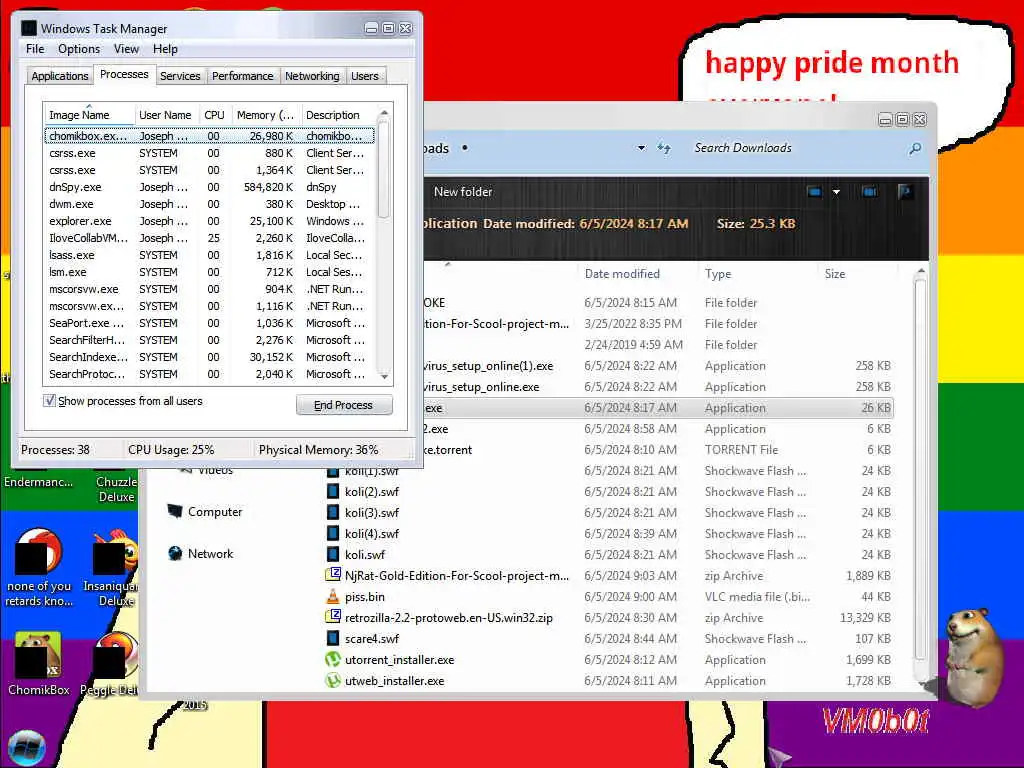This screenshot has width=1024, height=768.
Task: Open Explorer help icon
Action: [905, 192]
